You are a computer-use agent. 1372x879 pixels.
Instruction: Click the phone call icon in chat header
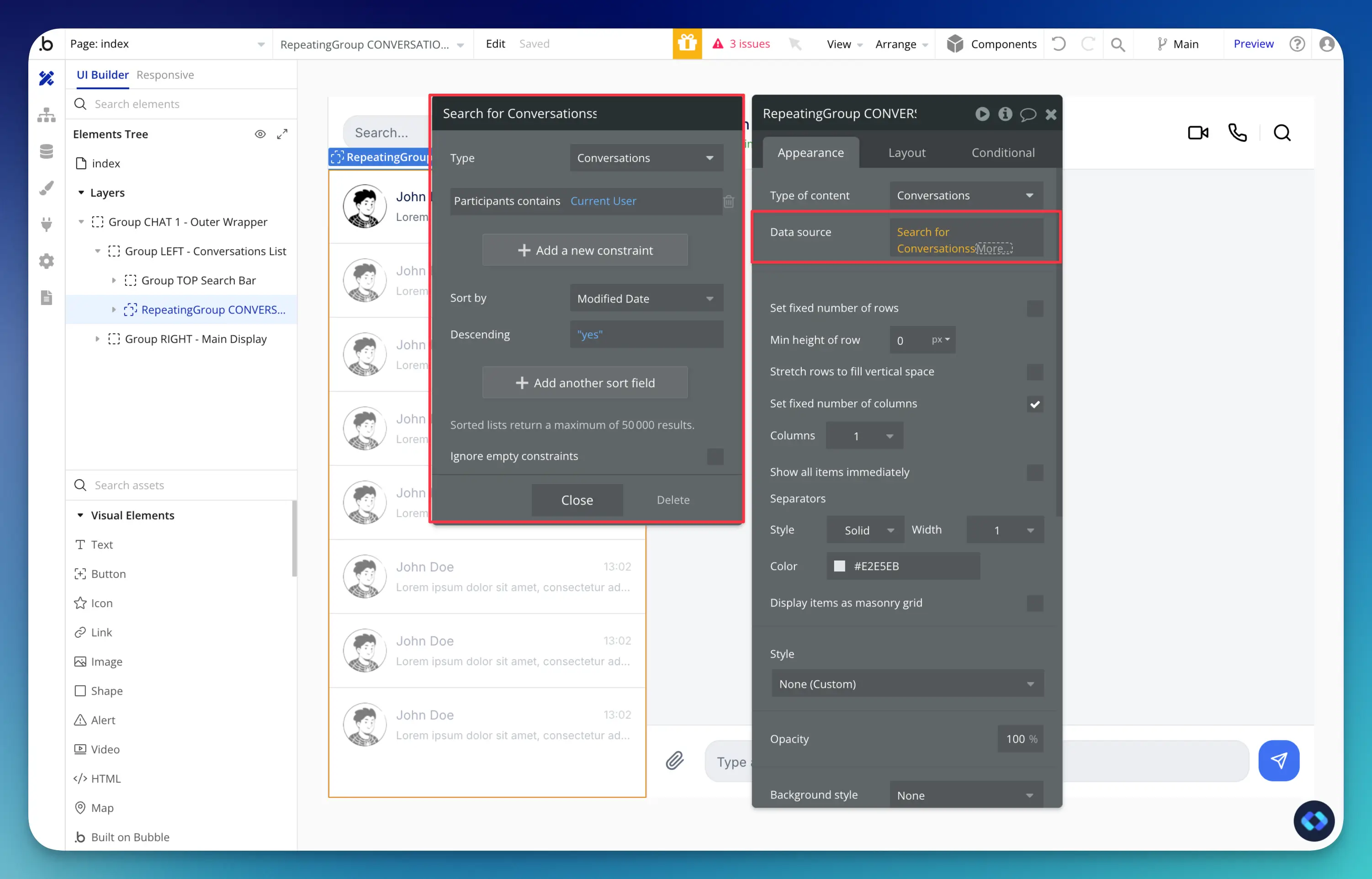pyautogui.click(x=1237, y=133)
